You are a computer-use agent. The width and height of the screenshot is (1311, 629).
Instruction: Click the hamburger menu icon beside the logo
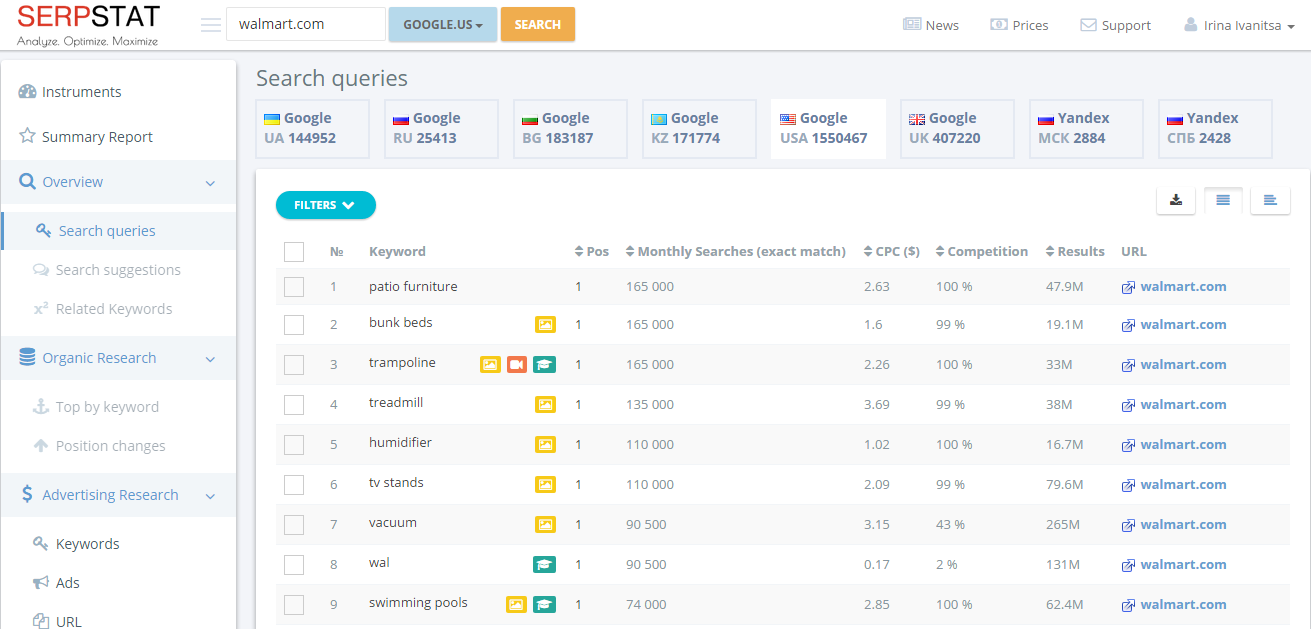pyautogui.click(x=210, y=25)
